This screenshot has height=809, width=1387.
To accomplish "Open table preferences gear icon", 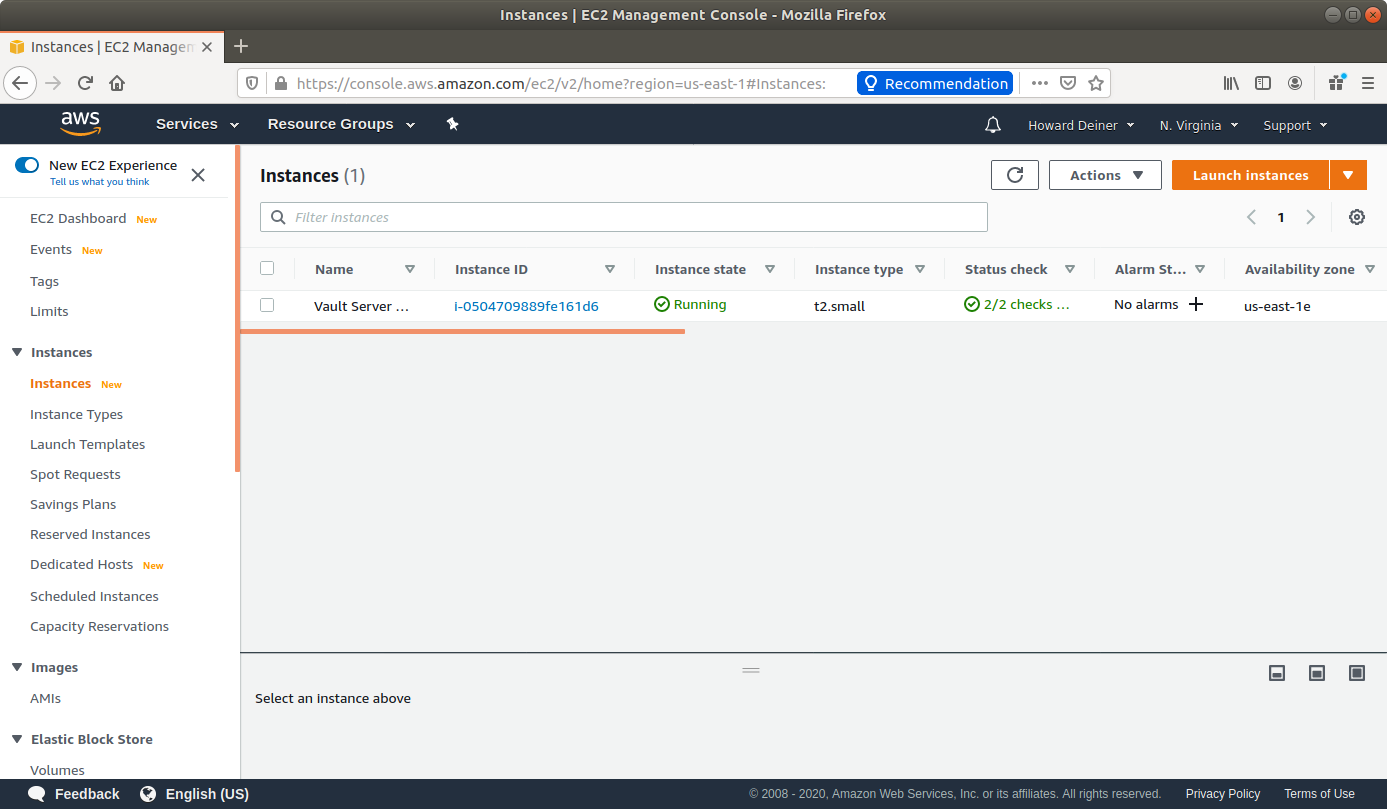I will (x=1357, y=217).
